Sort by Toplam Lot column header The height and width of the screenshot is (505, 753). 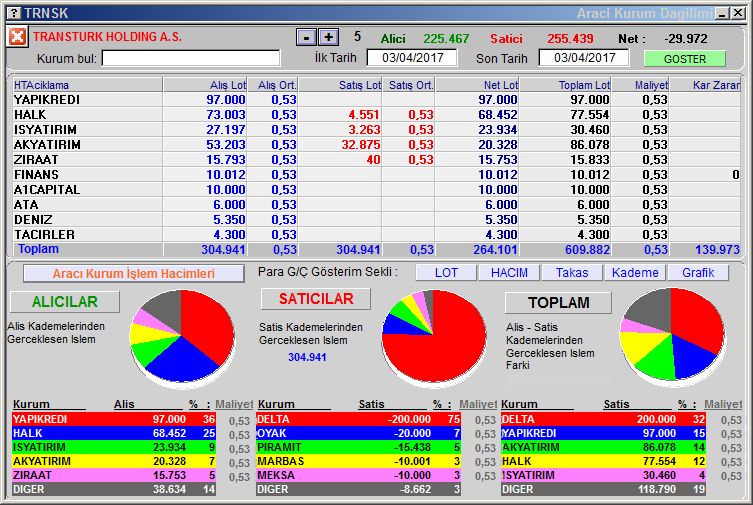tap(565, 85)
